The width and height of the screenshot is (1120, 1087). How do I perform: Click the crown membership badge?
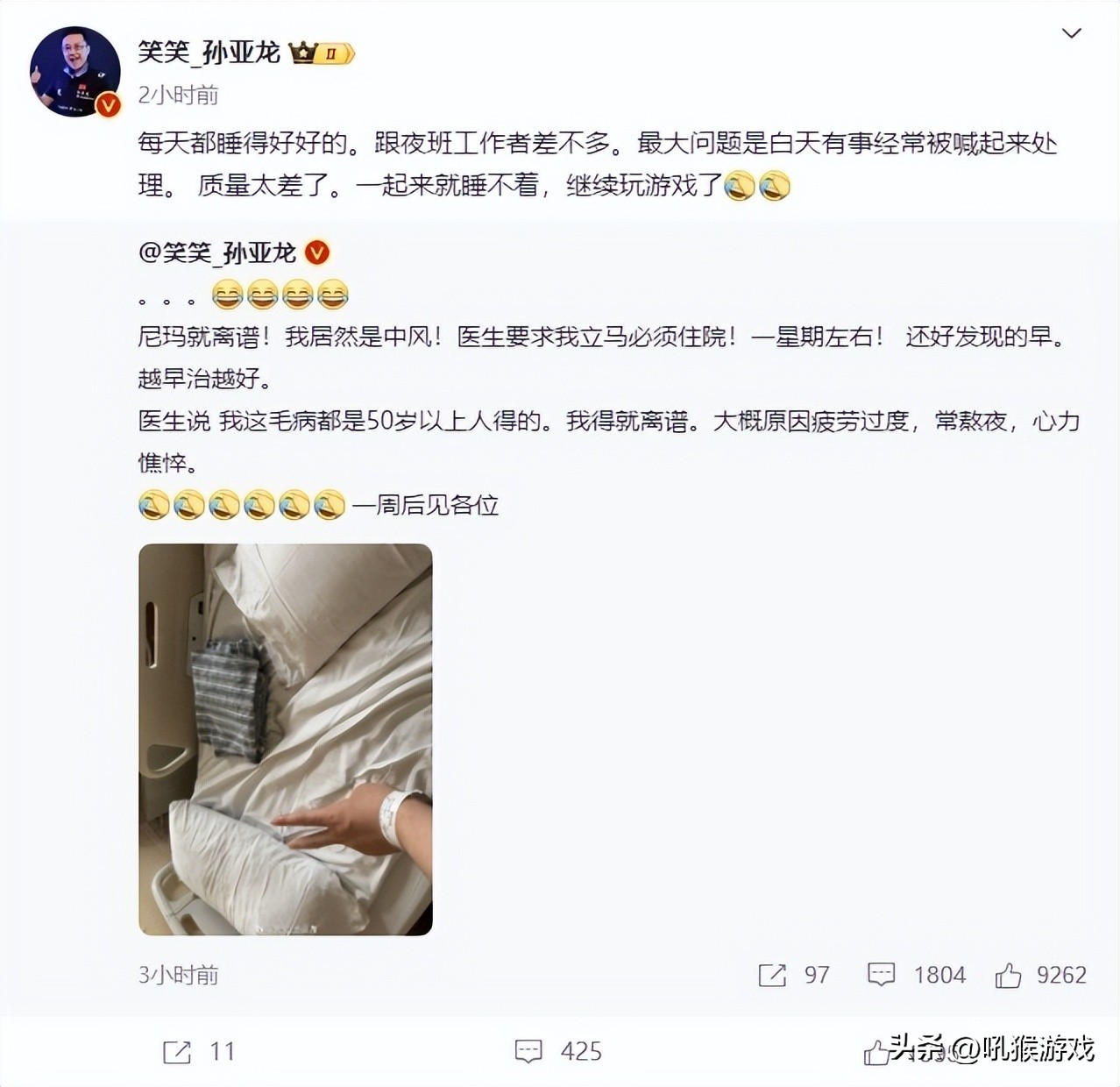pyautogui.click(x=322, y=53)
